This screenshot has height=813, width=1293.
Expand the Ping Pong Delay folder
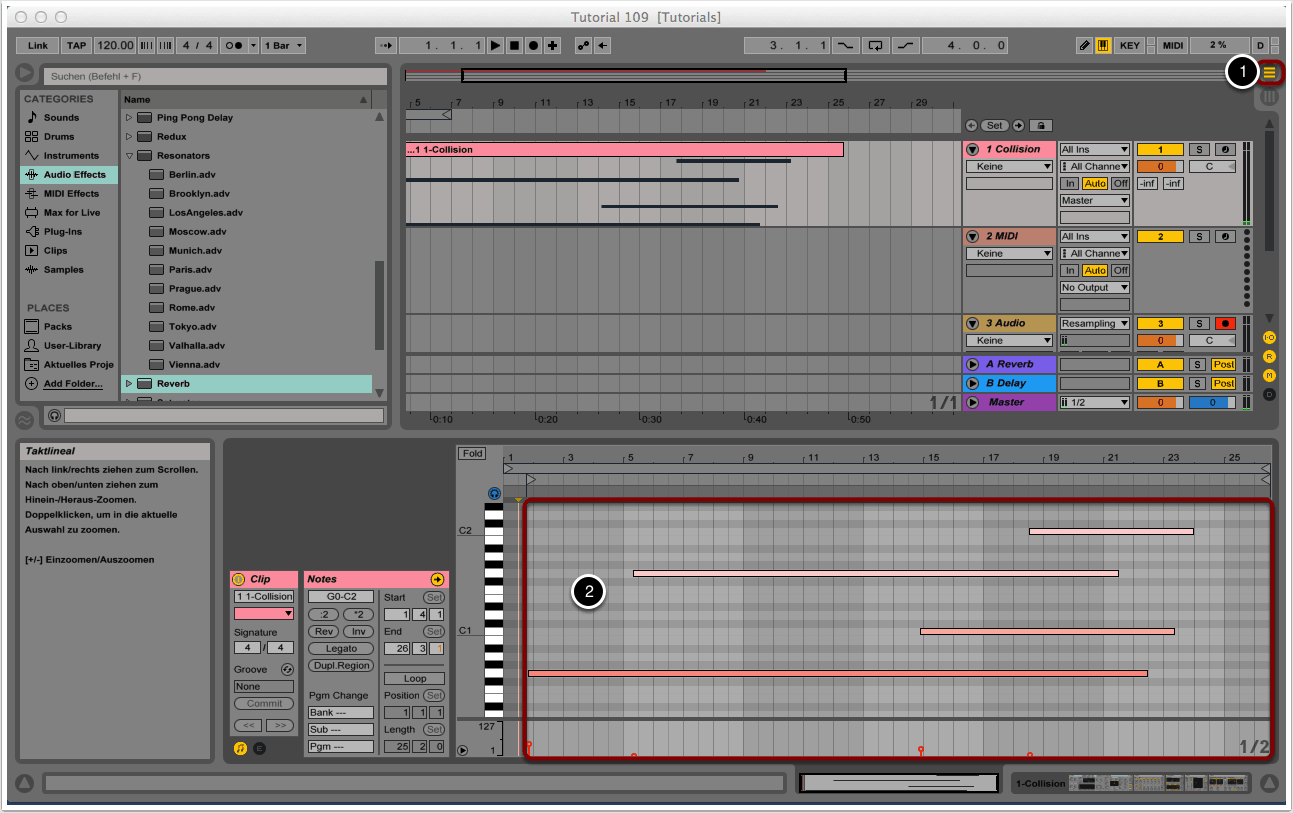(x=129, y=117)
